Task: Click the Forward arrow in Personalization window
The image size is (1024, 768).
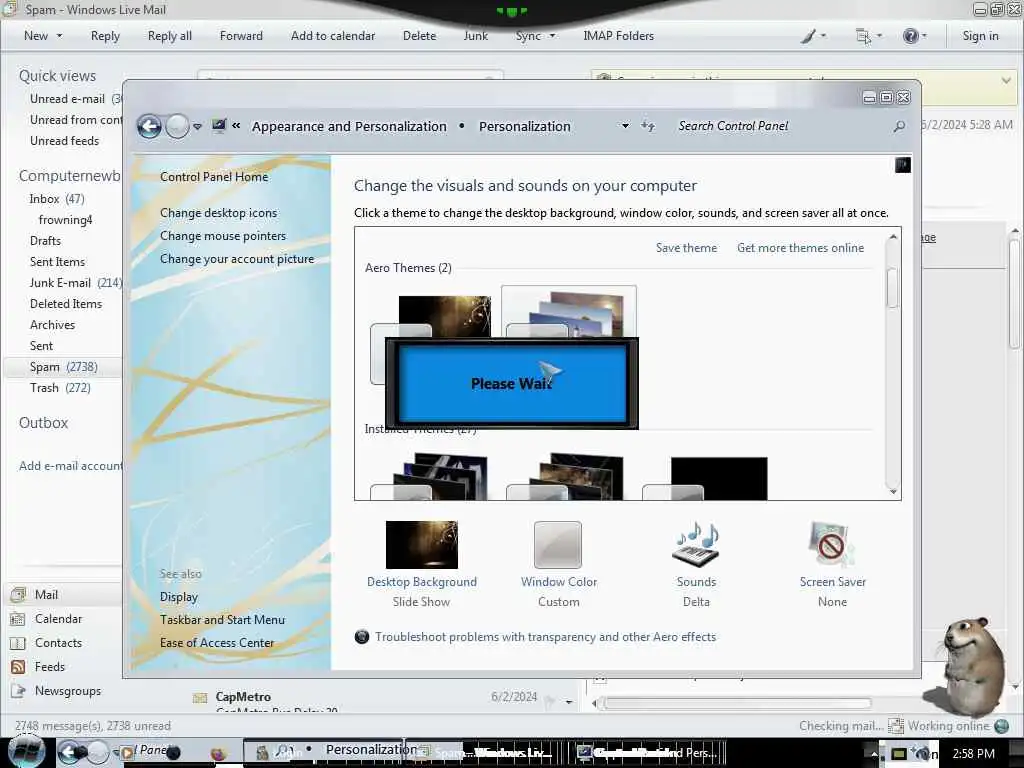Action: [x=177, y=126]
